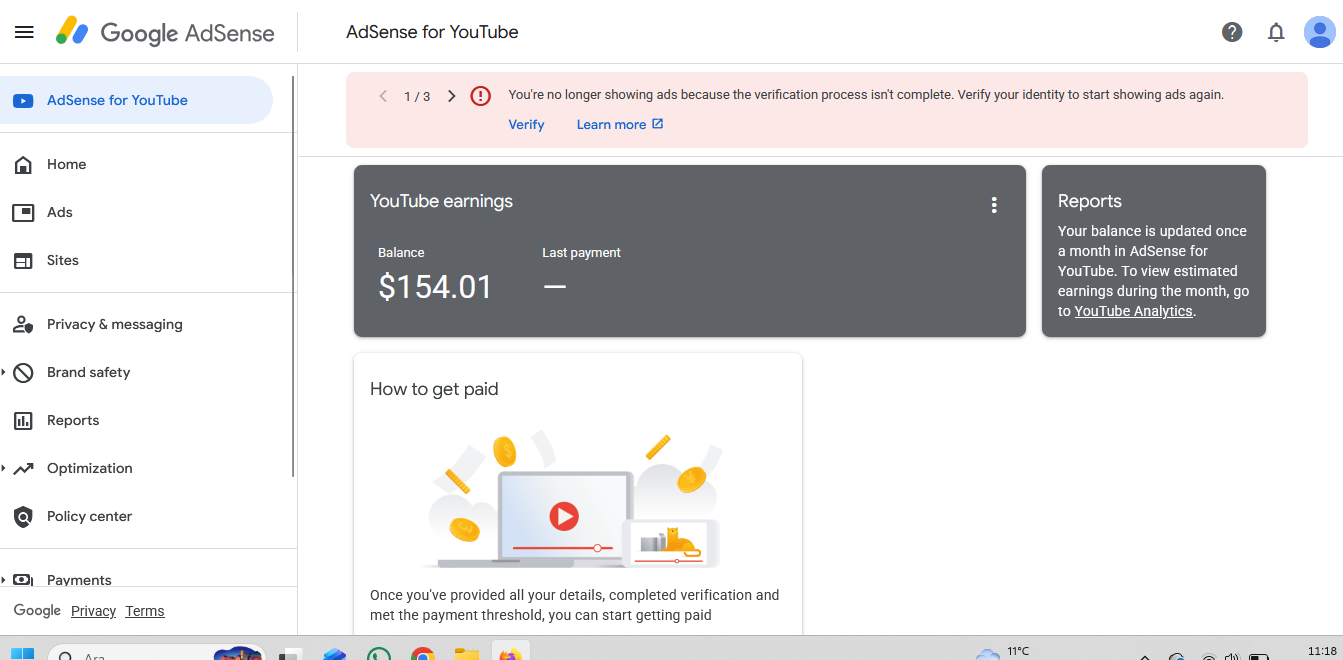The image size is (1343, 660).
Task: Click the Terms footer link
Action: [145, 611]
